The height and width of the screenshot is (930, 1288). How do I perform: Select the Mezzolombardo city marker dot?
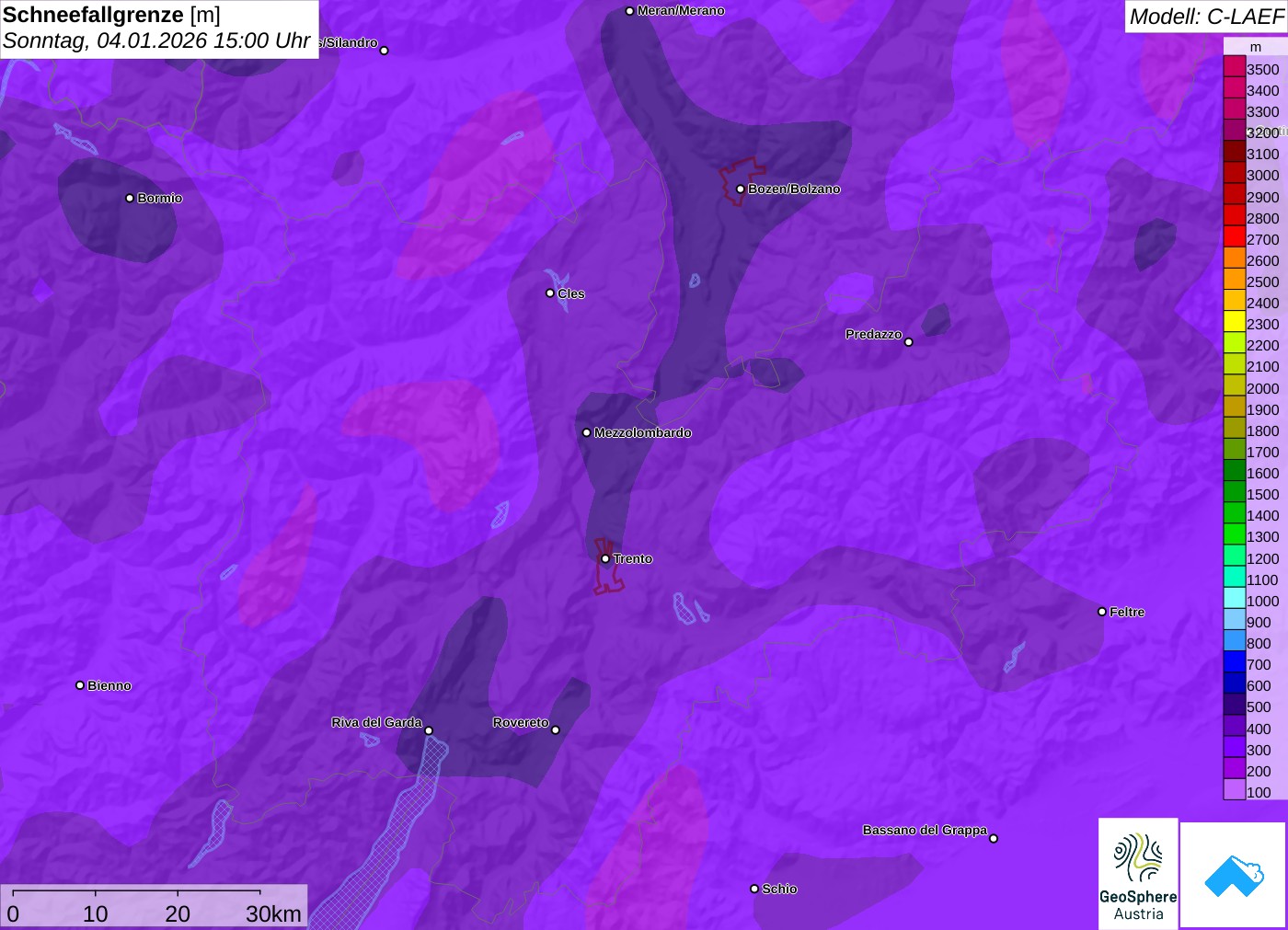click(x=587, y=432)
